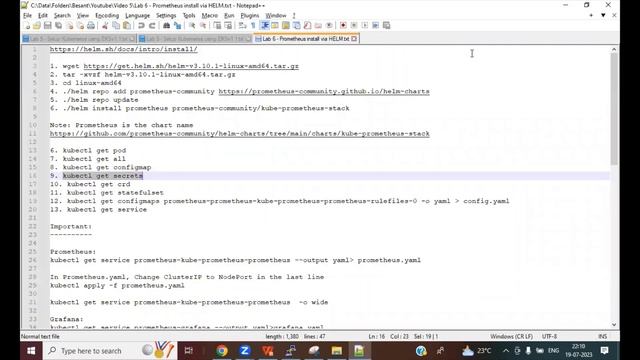The height and width of the screenshot is (360, 640).
Task: Click the 'Type here to search' taskbar box
Action: pos(110,351)
